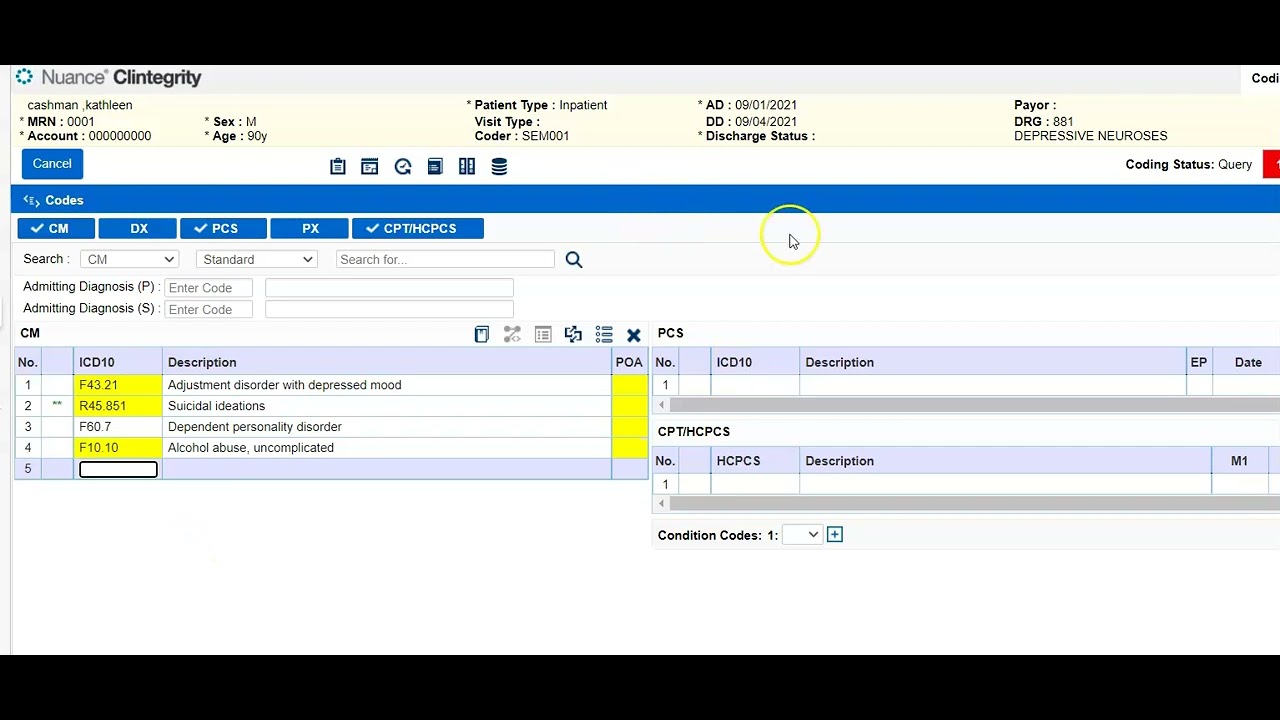Click the greyed branch mapping icon in CM panel
This screenshot has height=720, width=1280.
[x=512, y=335]
